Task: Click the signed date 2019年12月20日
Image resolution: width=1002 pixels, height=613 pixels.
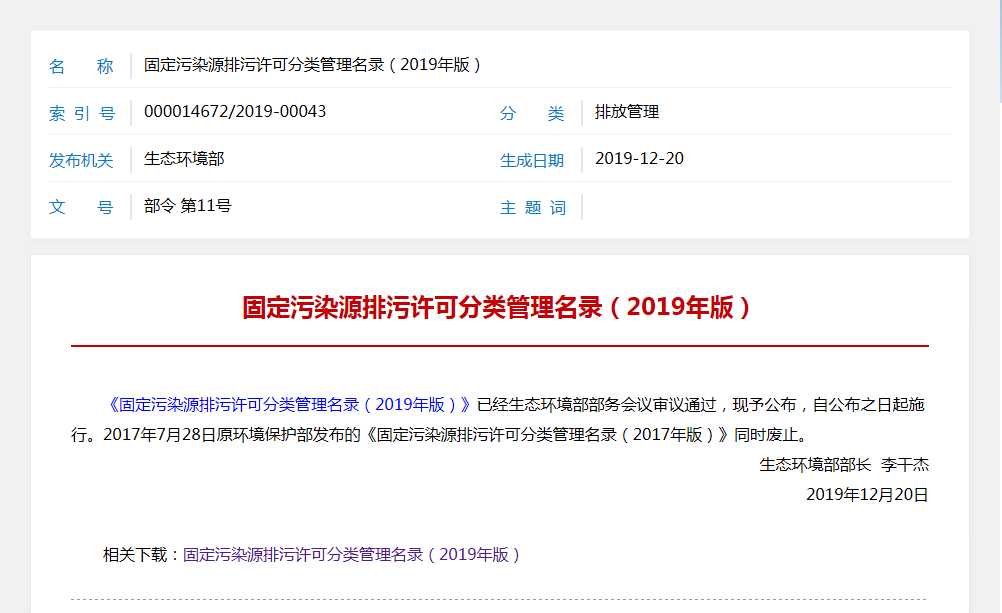Action: (x=867, y=494)
